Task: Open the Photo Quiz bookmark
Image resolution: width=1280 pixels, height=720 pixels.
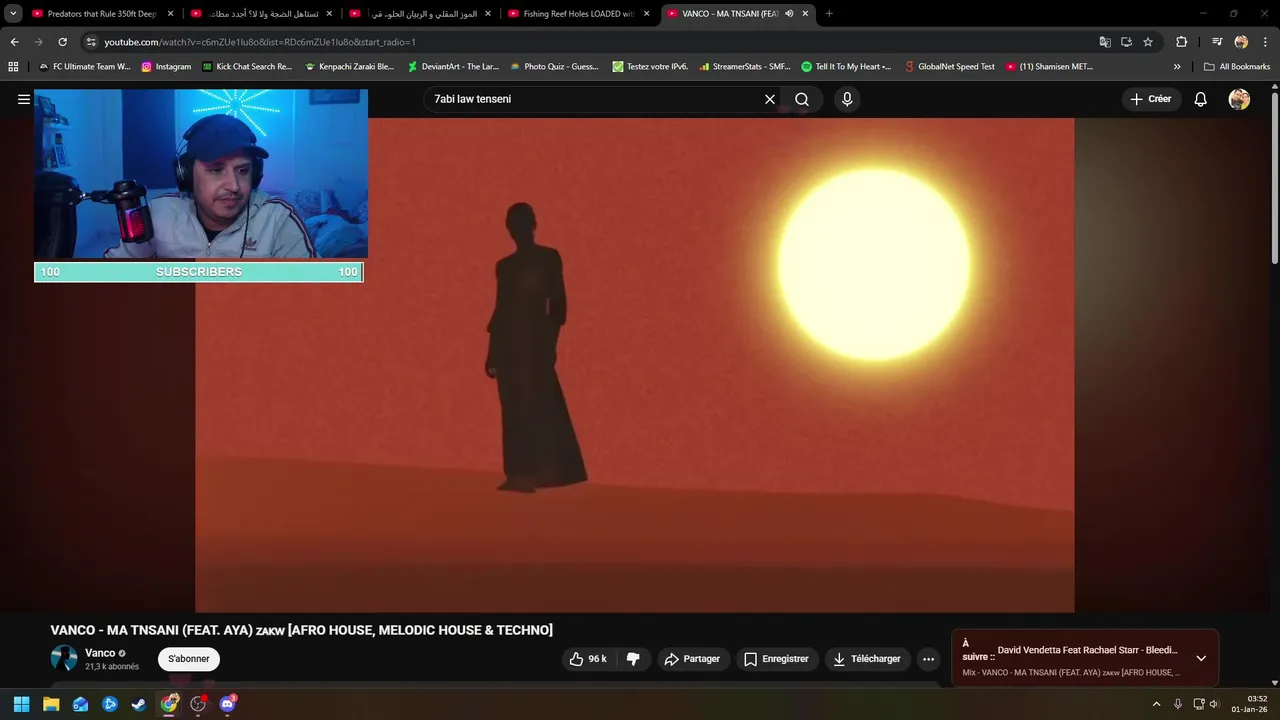Action: 555,67
